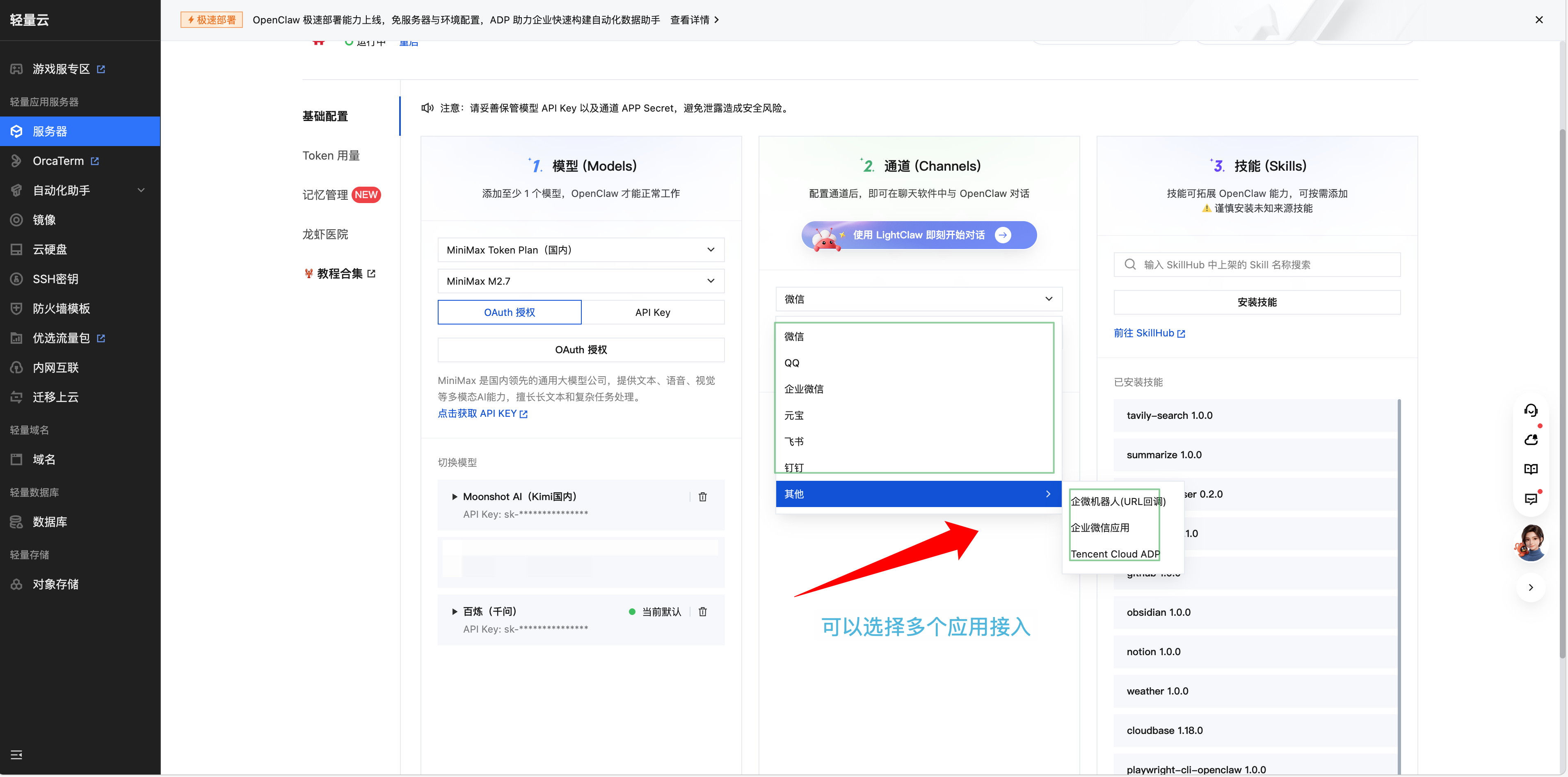
Task: Collapse the sidebar using bottom menu icon
Action: coord(16,755)
